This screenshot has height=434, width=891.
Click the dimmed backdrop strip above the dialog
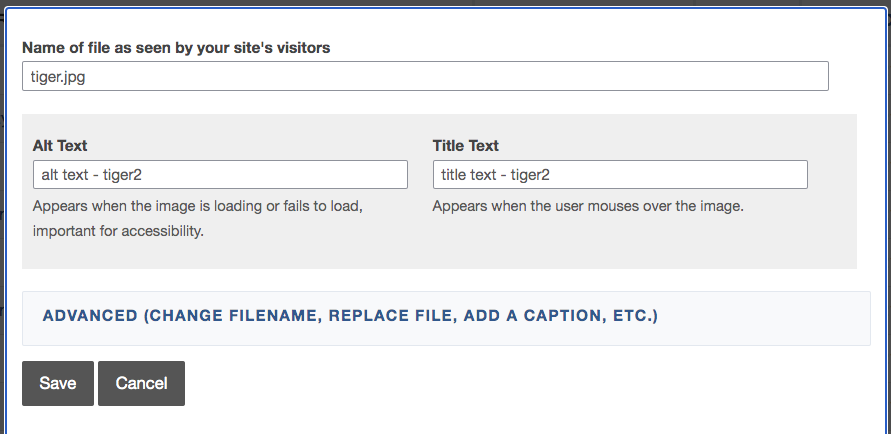[x=446, y=3]
